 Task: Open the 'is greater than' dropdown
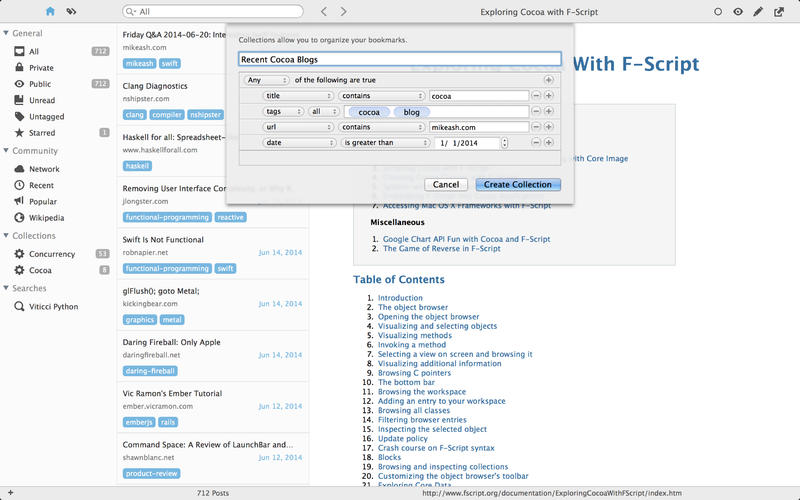tap(385, 142)
